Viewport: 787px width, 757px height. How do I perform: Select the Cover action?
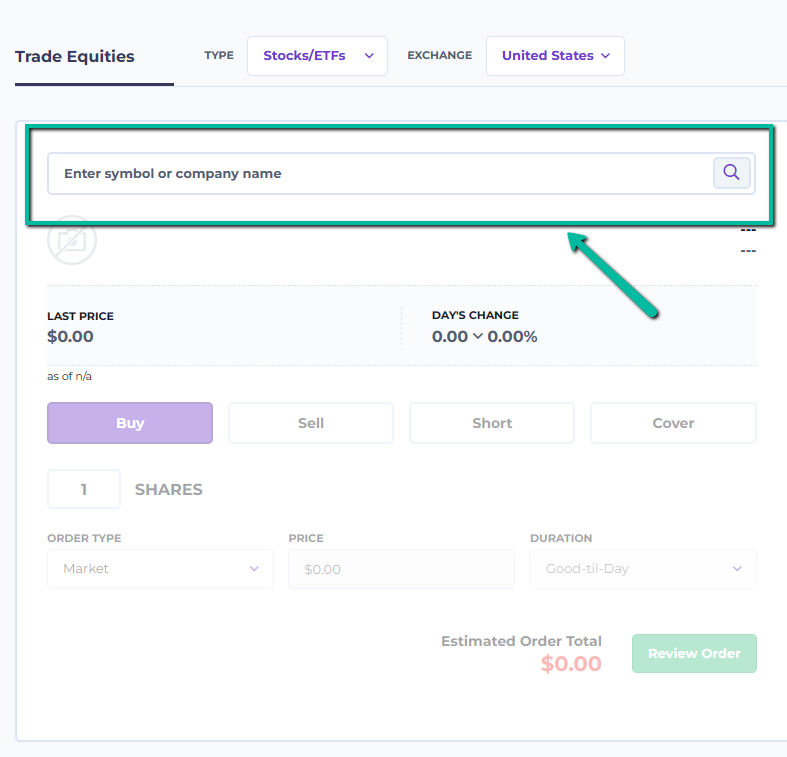coord(673,423)
